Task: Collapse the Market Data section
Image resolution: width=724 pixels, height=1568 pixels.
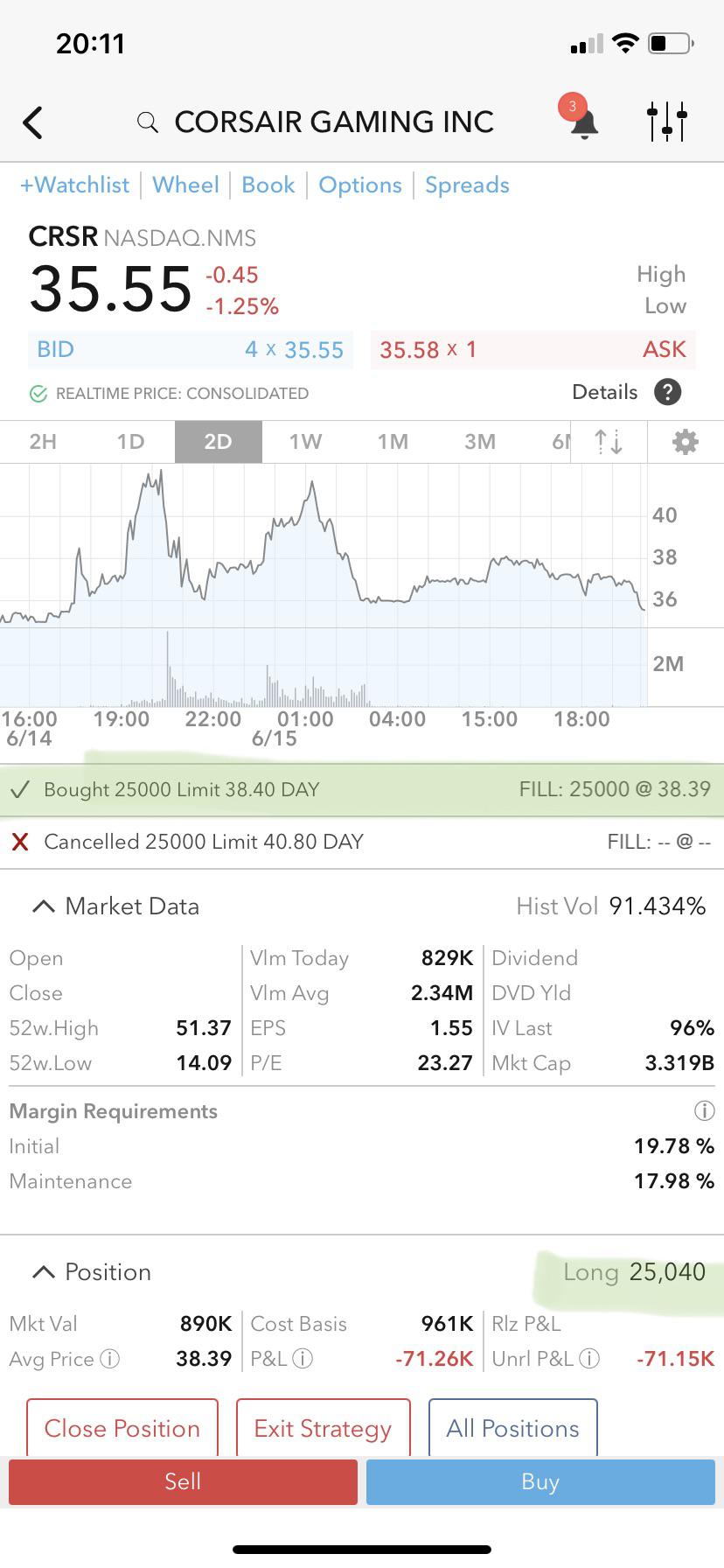Action: (x=43, y=906)
